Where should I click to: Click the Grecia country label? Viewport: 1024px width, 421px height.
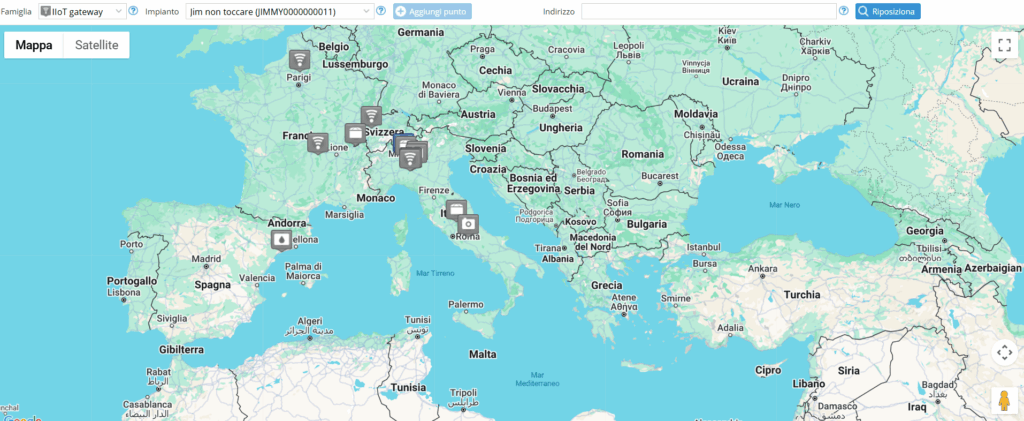607,285
